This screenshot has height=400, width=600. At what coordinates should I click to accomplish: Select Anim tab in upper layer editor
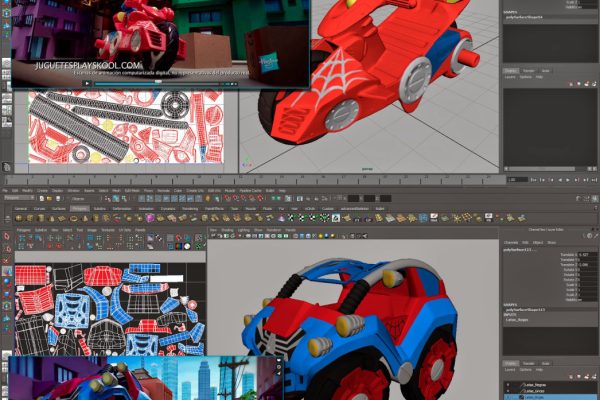tap(545, 70)
